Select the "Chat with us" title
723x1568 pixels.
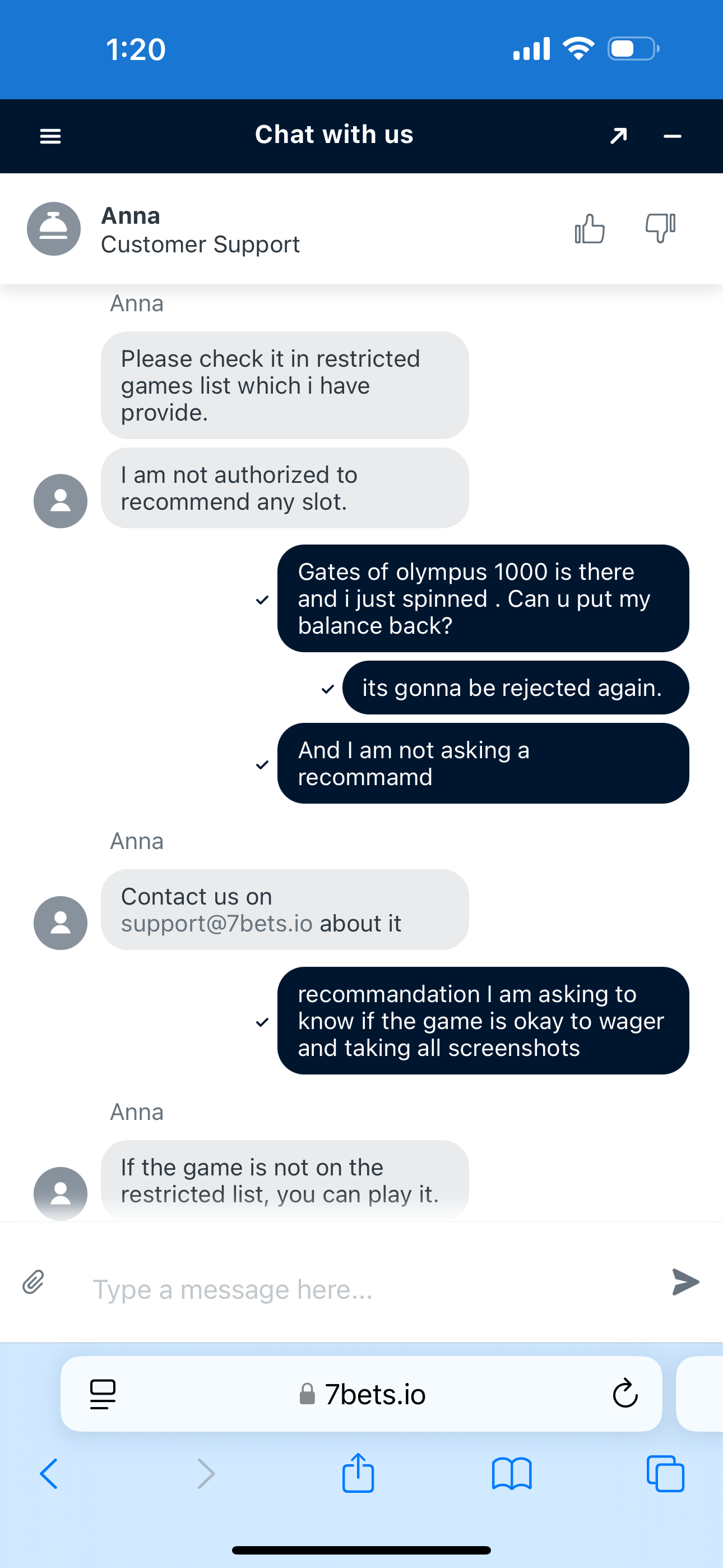tap(334, 135)
